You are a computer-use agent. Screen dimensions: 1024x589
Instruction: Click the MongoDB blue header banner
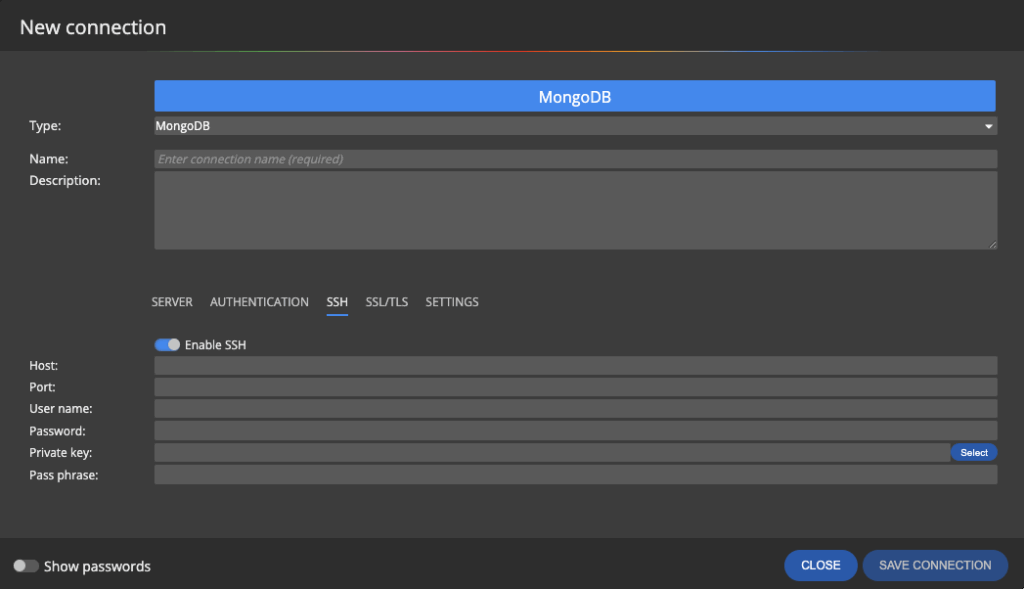click(575, 97)
